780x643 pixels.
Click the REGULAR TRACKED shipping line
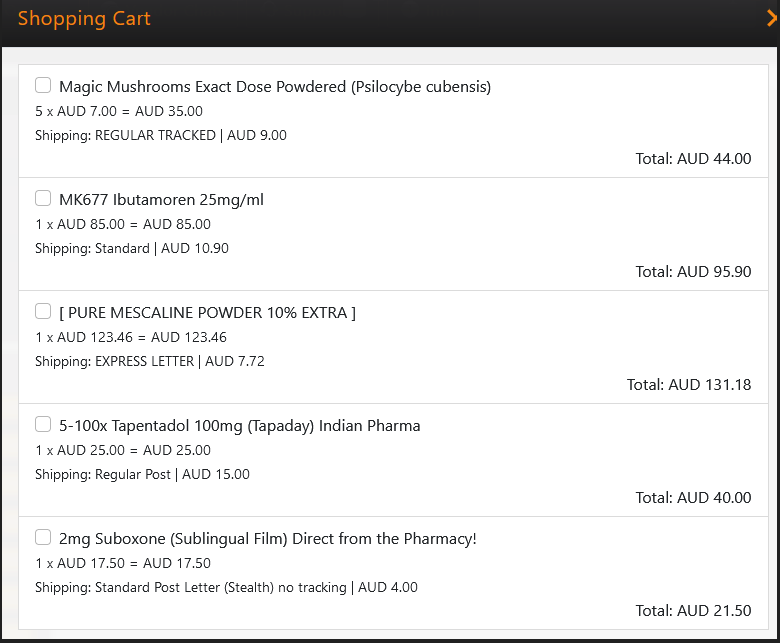pyautogui.click(x=161, y=135)
